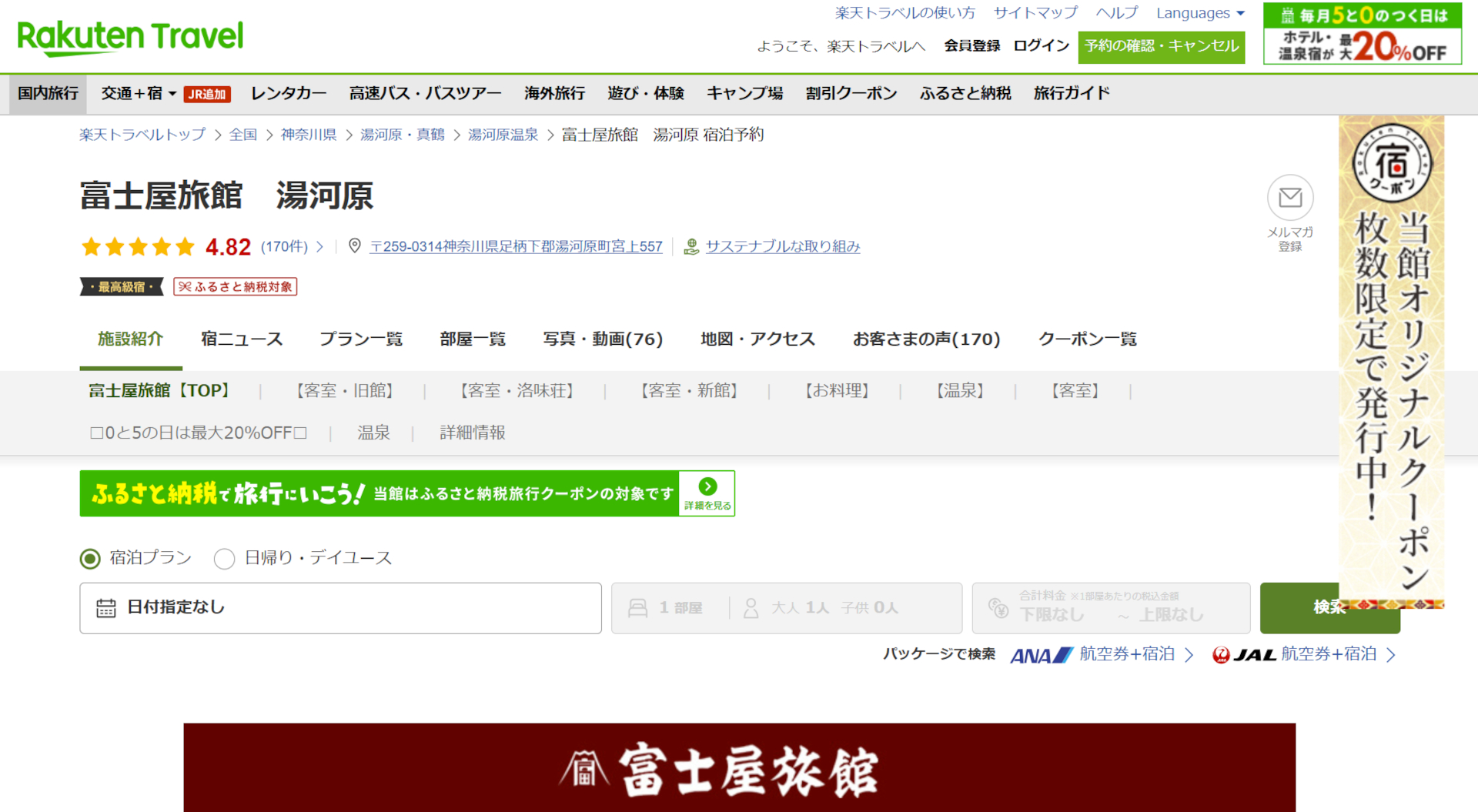The height and width of the screenshot is (812, 1478).
Task: Open the 【お料理】 sub-menu link
Action: 837,392
